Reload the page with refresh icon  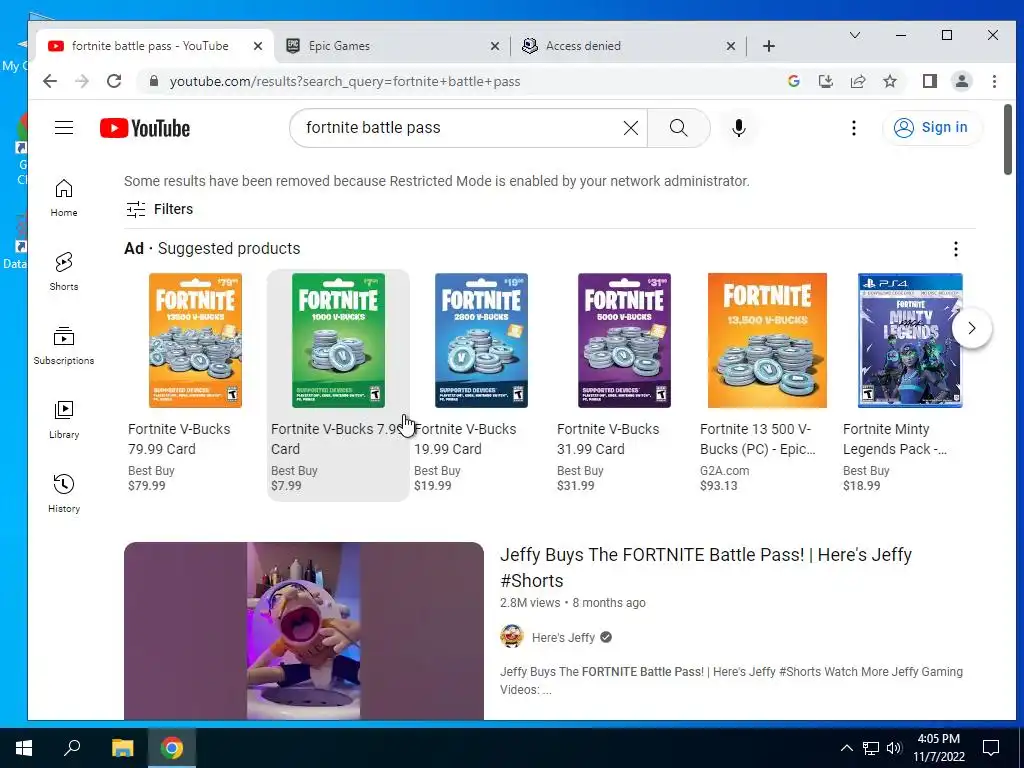pyautogui.click(x=114, y=81)
